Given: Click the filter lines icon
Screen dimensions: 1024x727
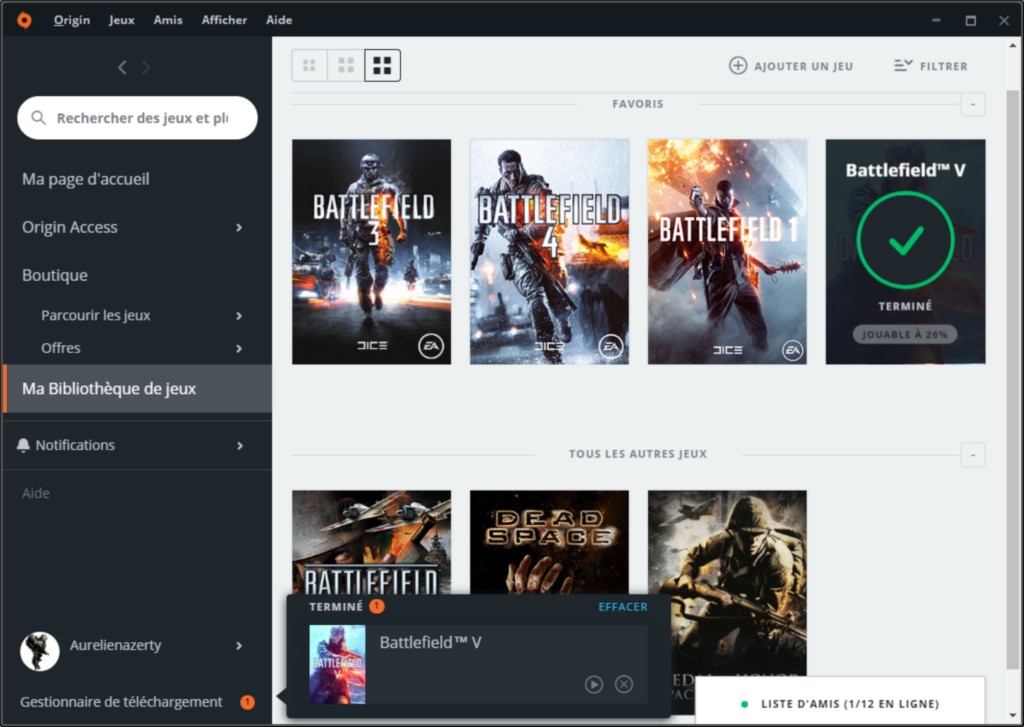Looking at the screenshot, I should coord(903,65).
